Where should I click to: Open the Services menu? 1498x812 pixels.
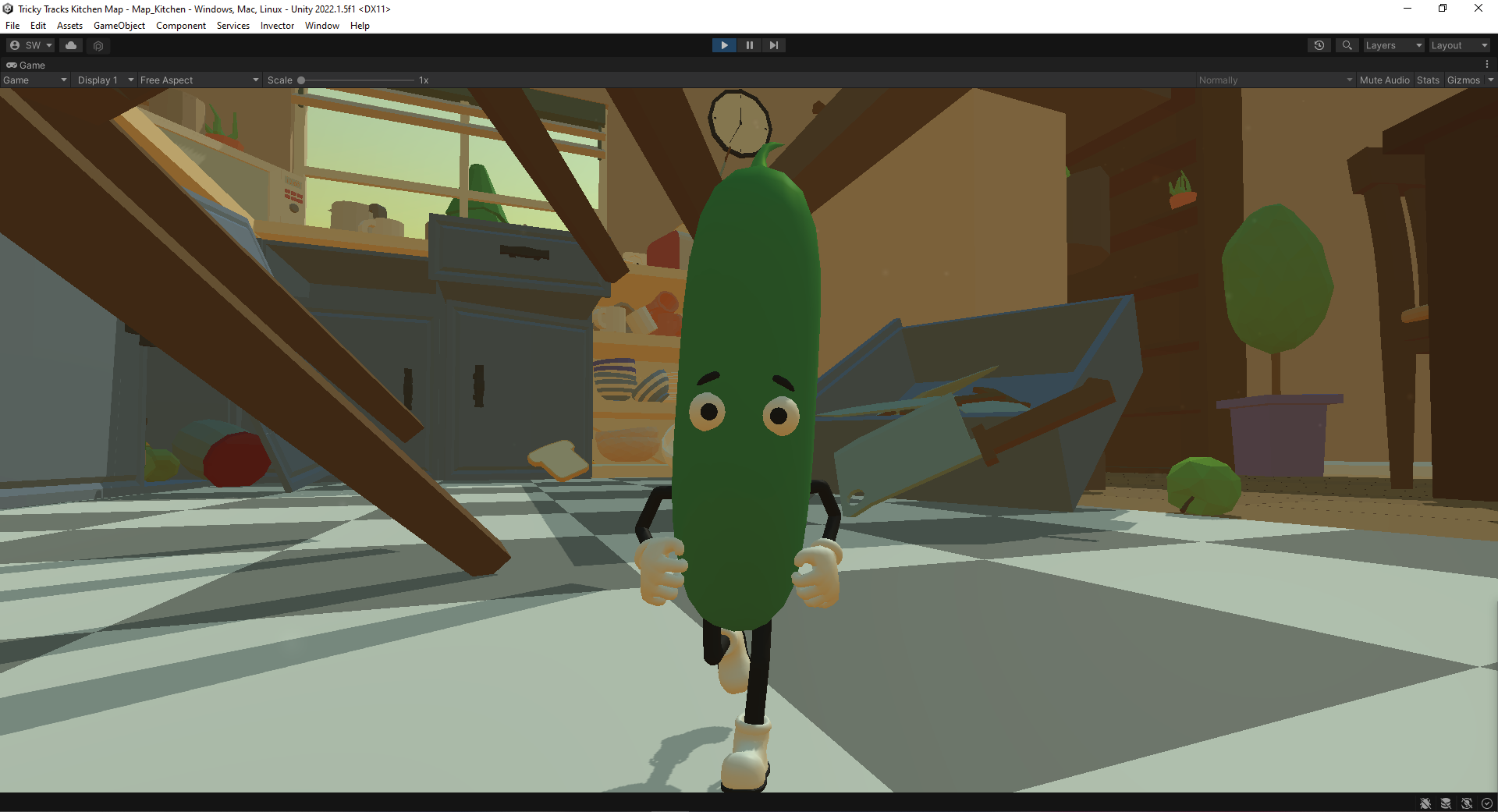point(233,26)
